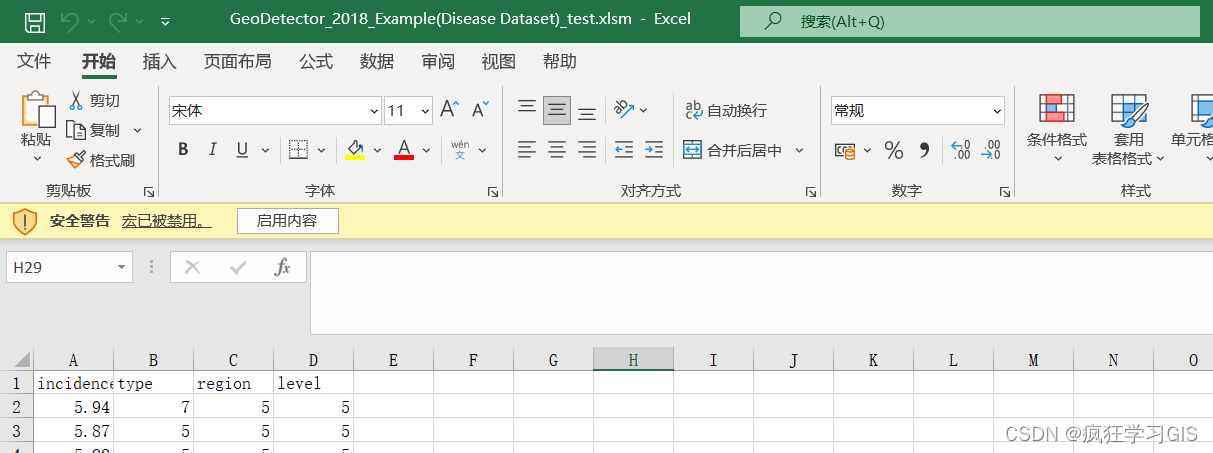Open the 帮助 ribbon tab
1213x453 pixels.
coord(560,62)
